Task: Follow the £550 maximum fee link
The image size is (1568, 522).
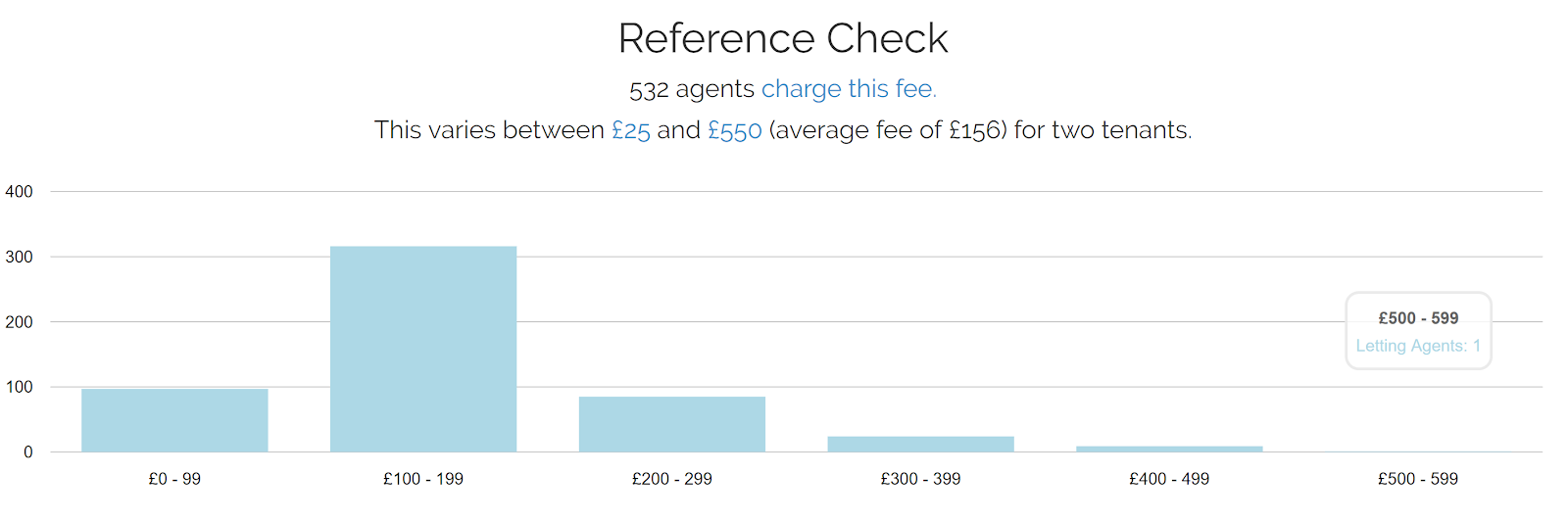Action: 735,130
